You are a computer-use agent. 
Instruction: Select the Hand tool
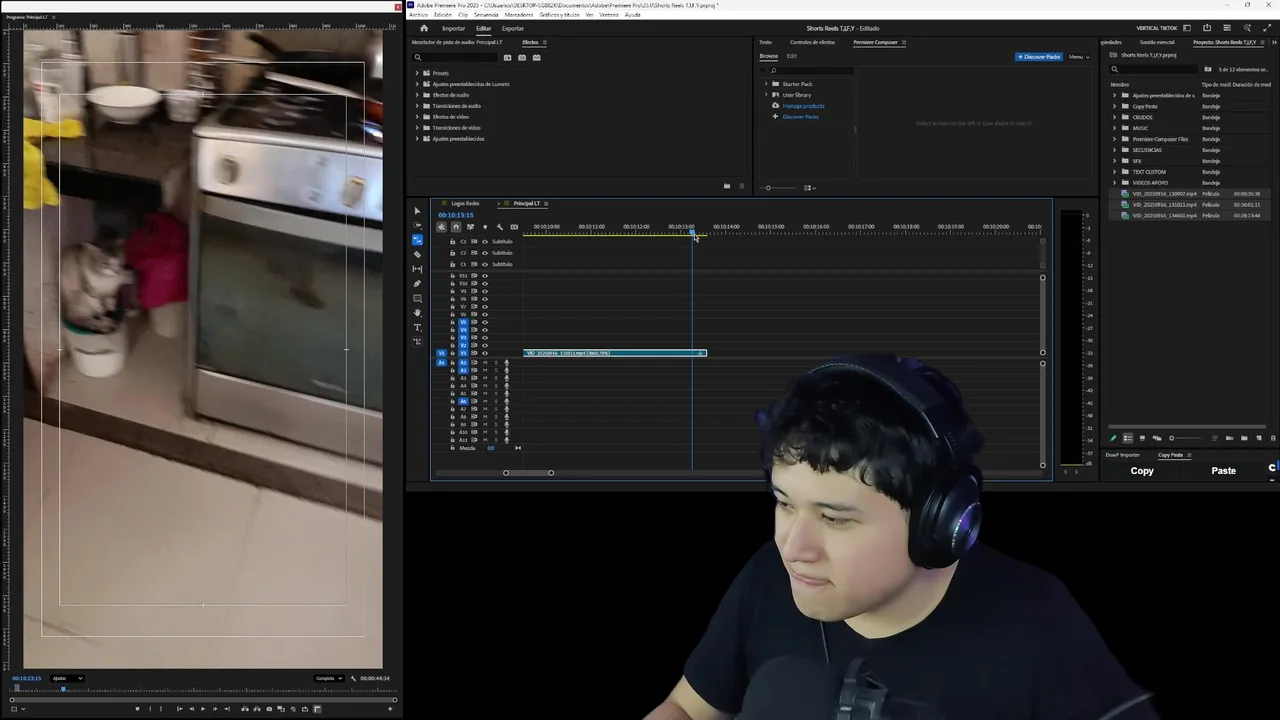tap(418, 313)
